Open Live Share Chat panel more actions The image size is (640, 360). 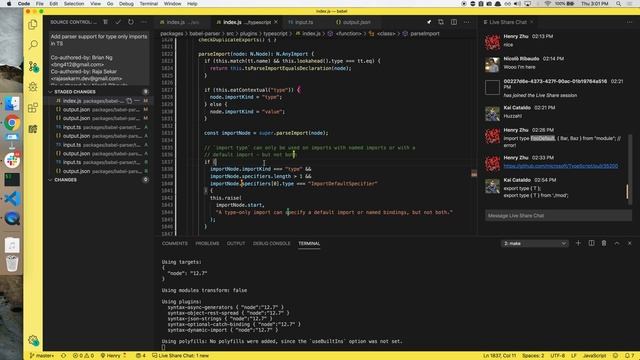pos(629,22)
